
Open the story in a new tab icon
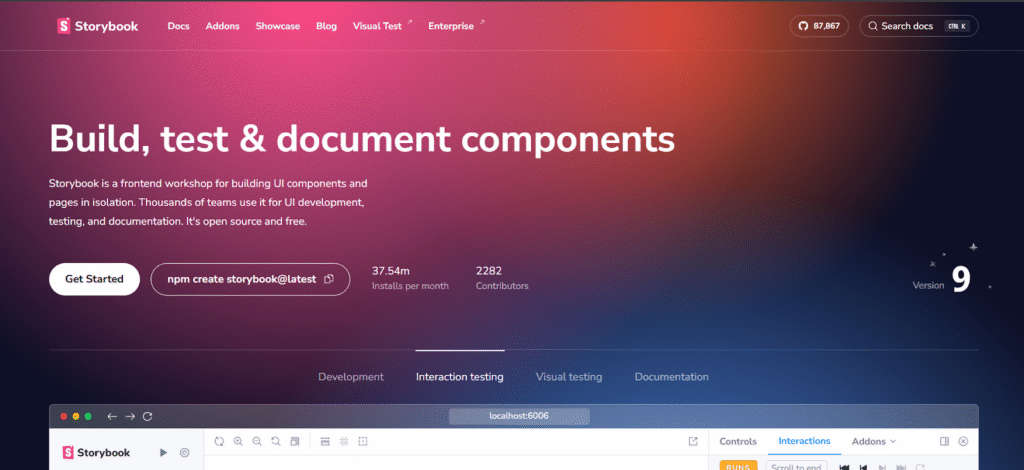click(693, 441)
